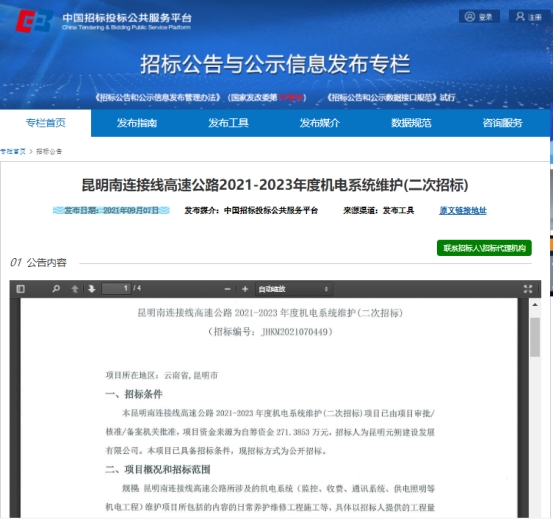Open the 原文链接地址 link

[x=463, y=211]
